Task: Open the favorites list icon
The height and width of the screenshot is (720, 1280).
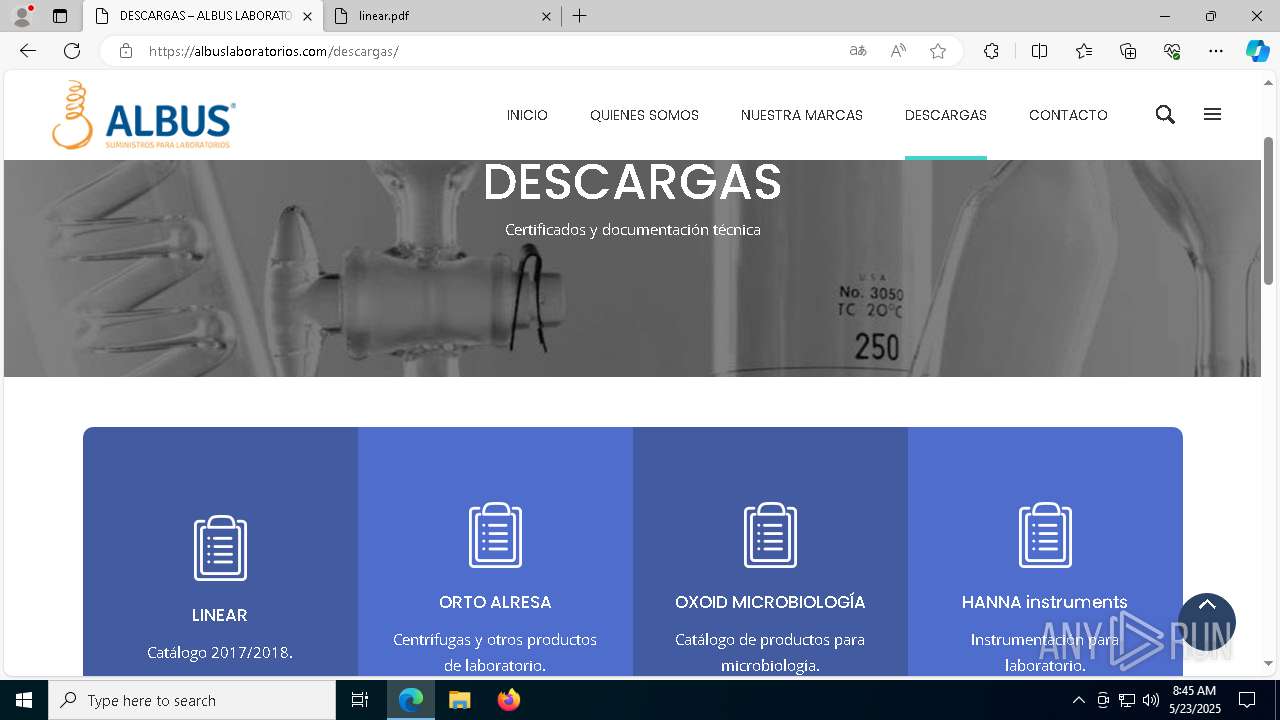Action: pyautogui.click(x=1084, y=51)
